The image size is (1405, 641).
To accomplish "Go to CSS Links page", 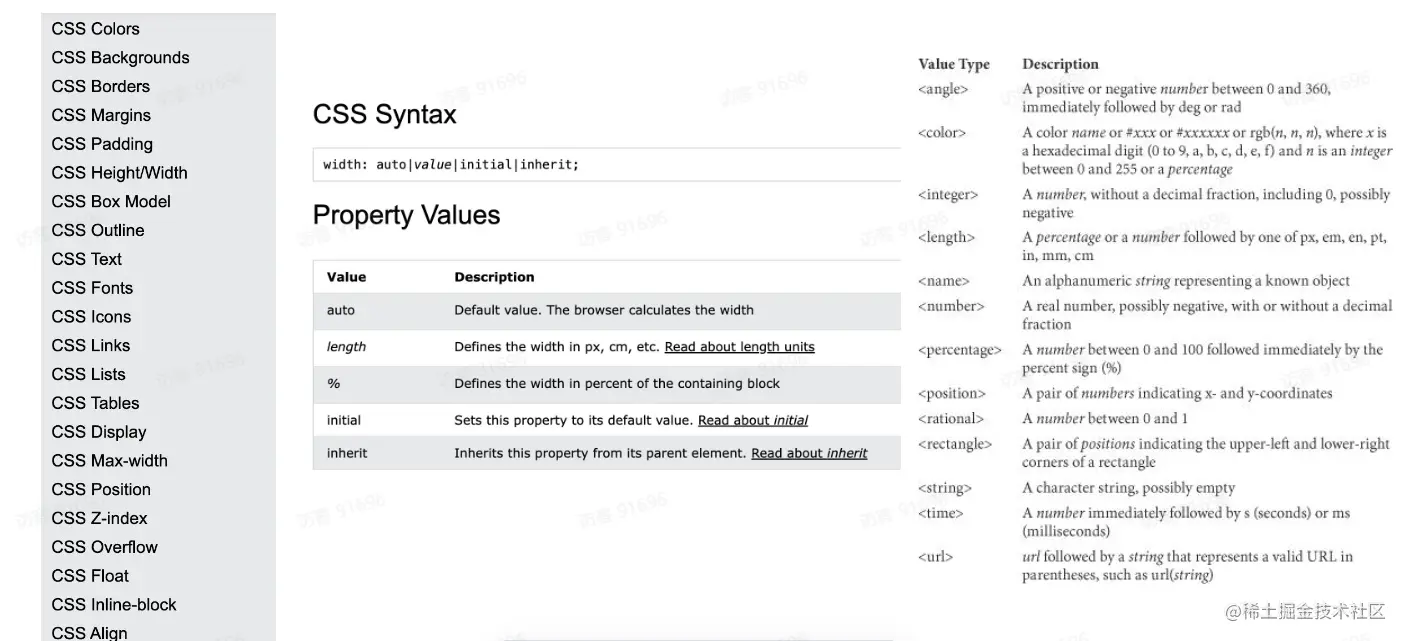I will pos(90,345).
